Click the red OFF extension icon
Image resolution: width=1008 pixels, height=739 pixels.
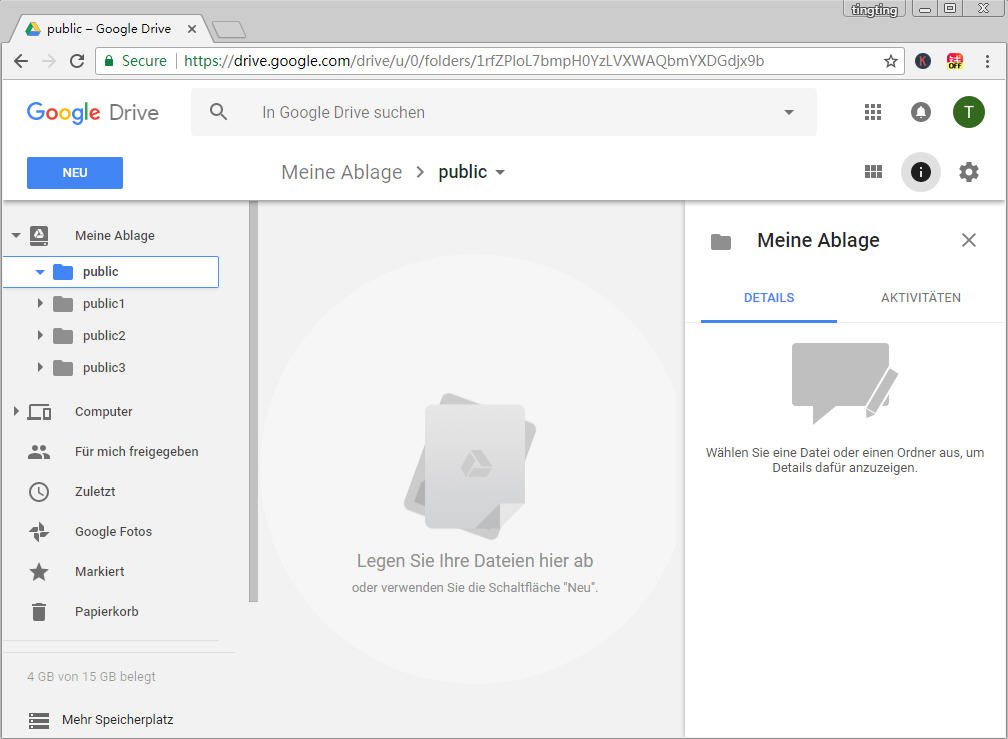tap(955, 61)
